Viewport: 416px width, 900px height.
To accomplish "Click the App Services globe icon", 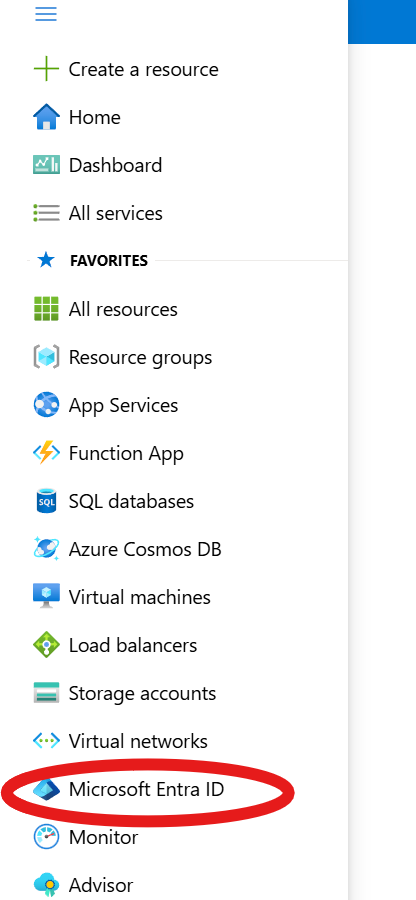I will pos(46,405).
